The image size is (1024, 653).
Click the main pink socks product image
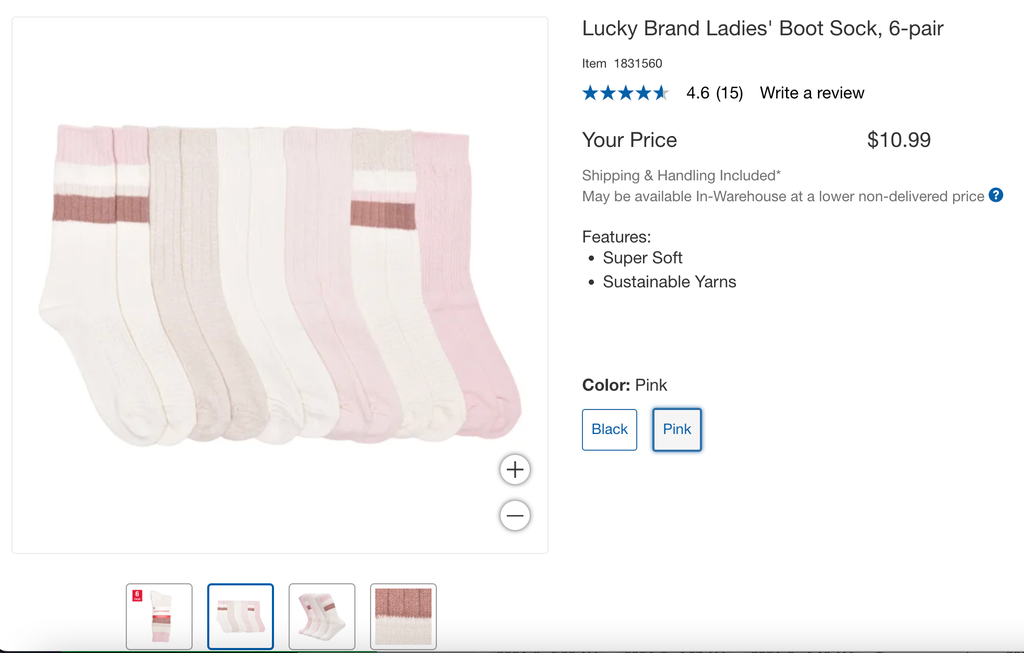(x=280, y=285)
